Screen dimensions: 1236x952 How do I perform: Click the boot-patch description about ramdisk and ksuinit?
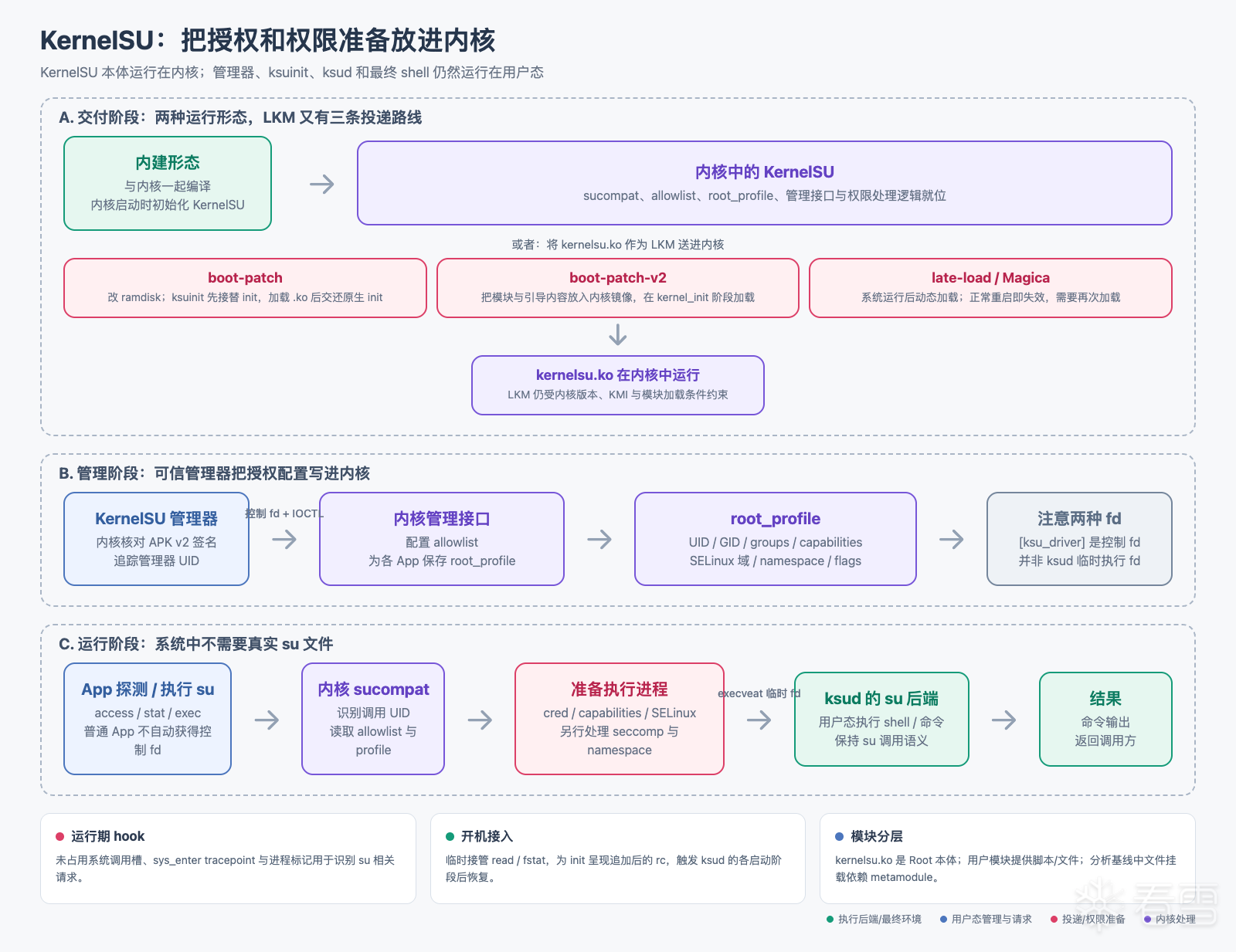point(245,297)
